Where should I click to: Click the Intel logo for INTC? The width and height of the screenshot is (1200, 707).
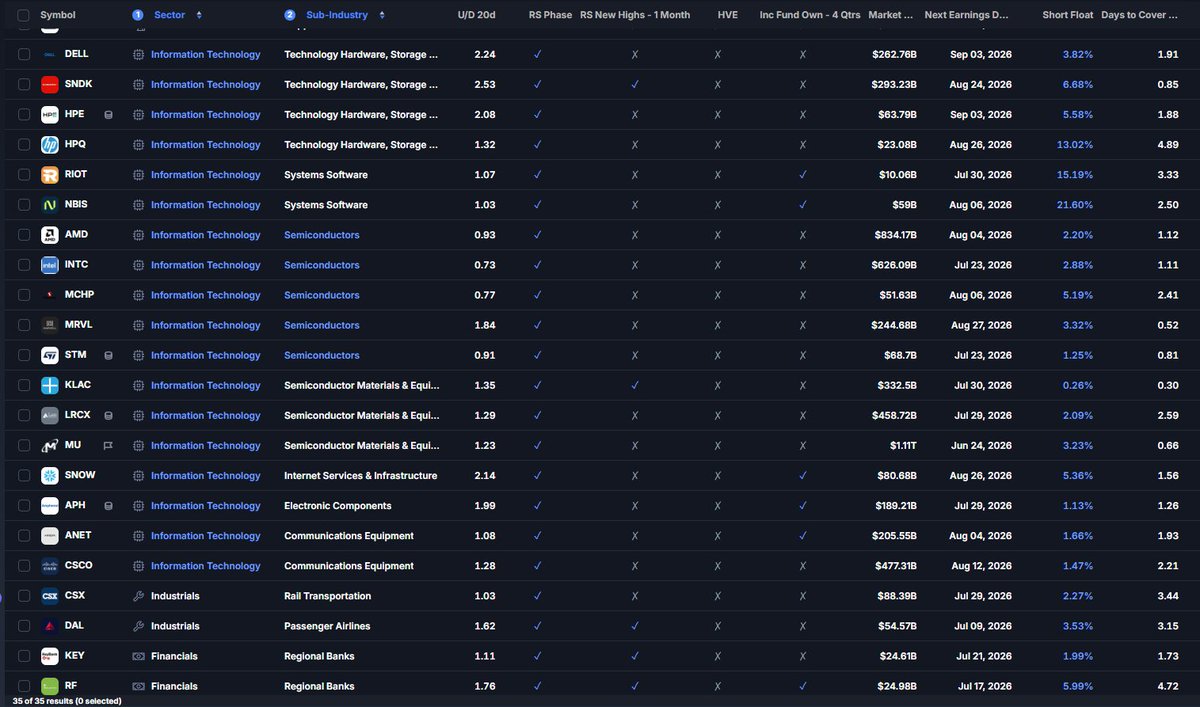pos(50,265)
